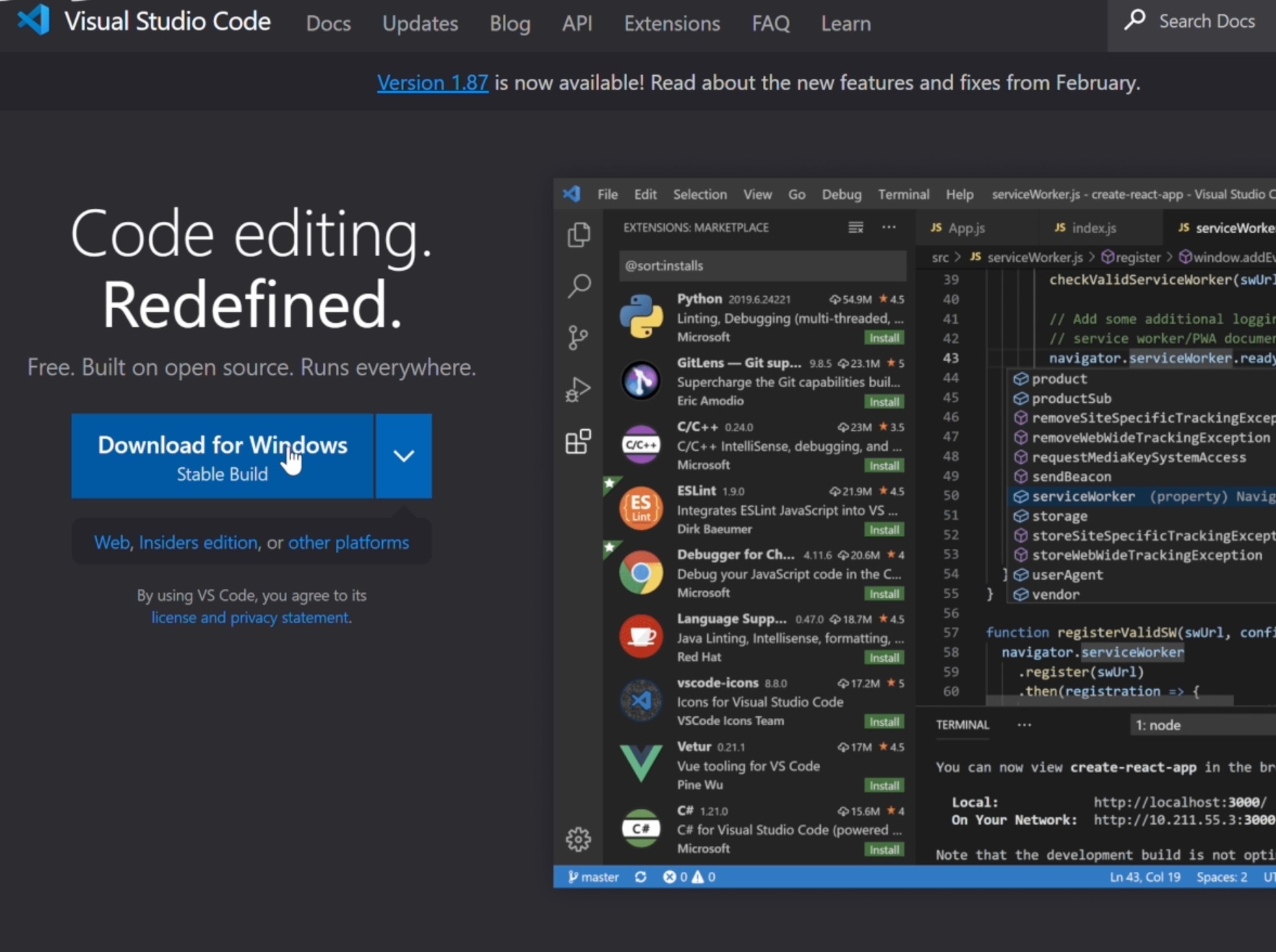1276x952 pixels.
Task: Open the Learn nav item
Action: pos(846,24)
